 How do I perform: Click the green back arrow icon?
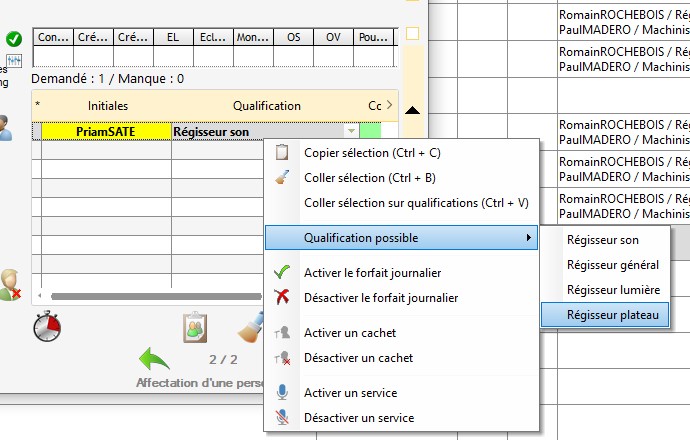pyautogui.click(x=155, y=359)
